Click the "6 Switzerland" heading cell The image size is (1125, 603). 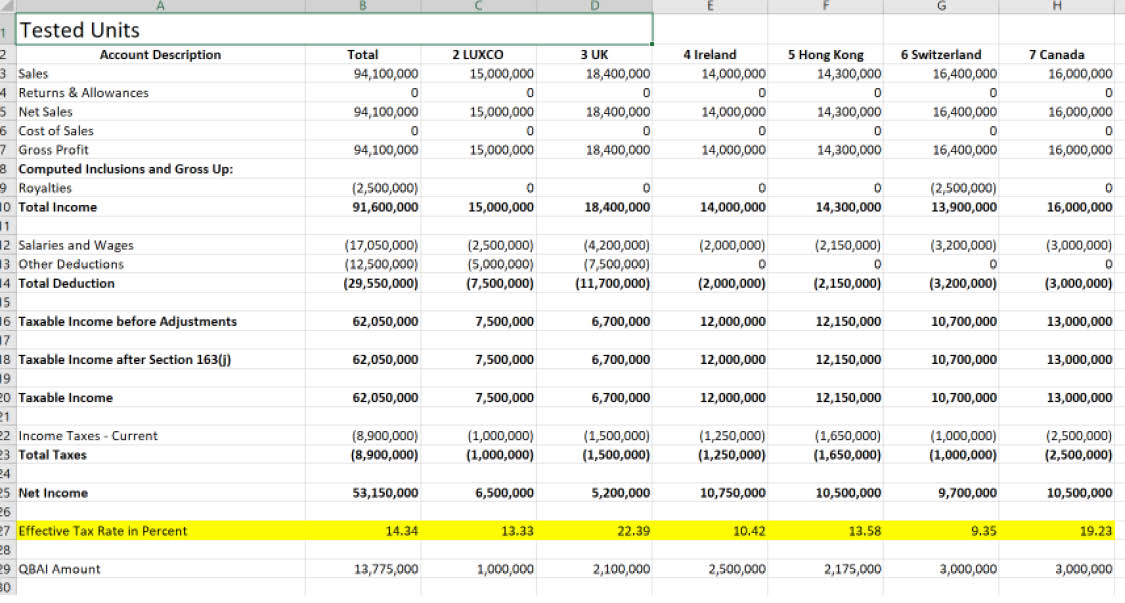tap(941, 55)
